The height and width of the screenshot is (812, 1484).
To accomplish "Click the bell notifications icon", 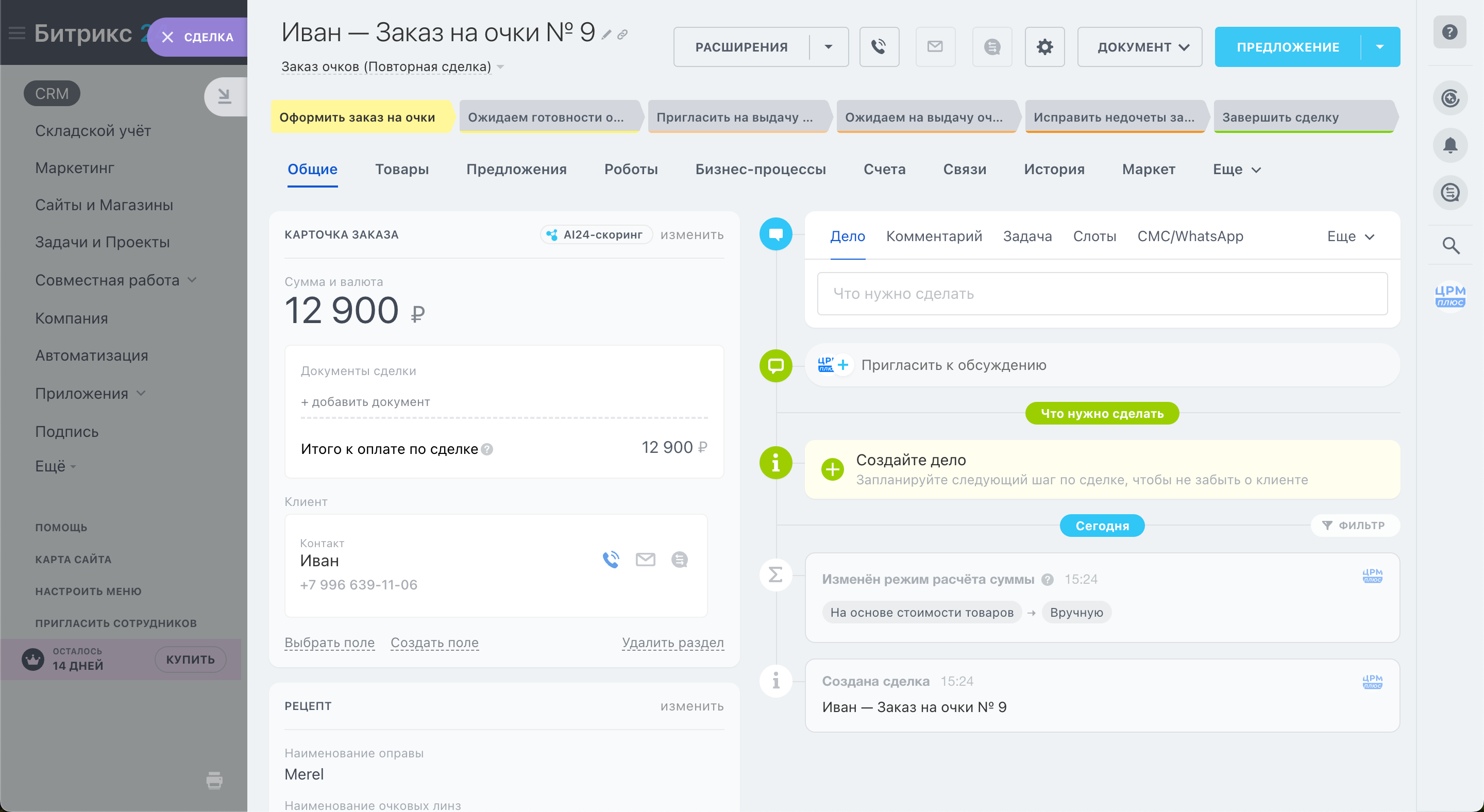I will tap(1449, 145).
